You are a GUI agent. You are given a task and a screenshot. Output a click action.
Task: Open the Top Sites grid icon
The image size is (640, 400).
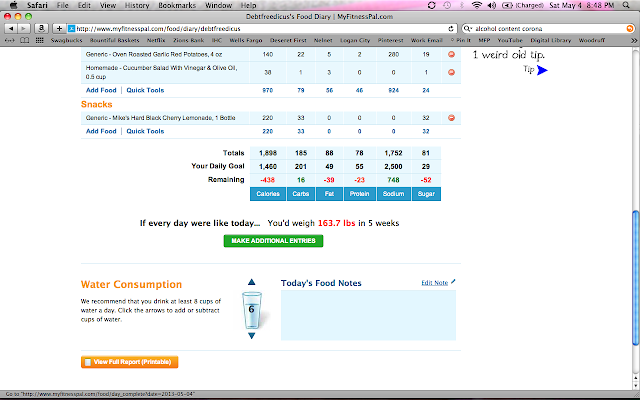pyautogui.click(x=40, y=40)
